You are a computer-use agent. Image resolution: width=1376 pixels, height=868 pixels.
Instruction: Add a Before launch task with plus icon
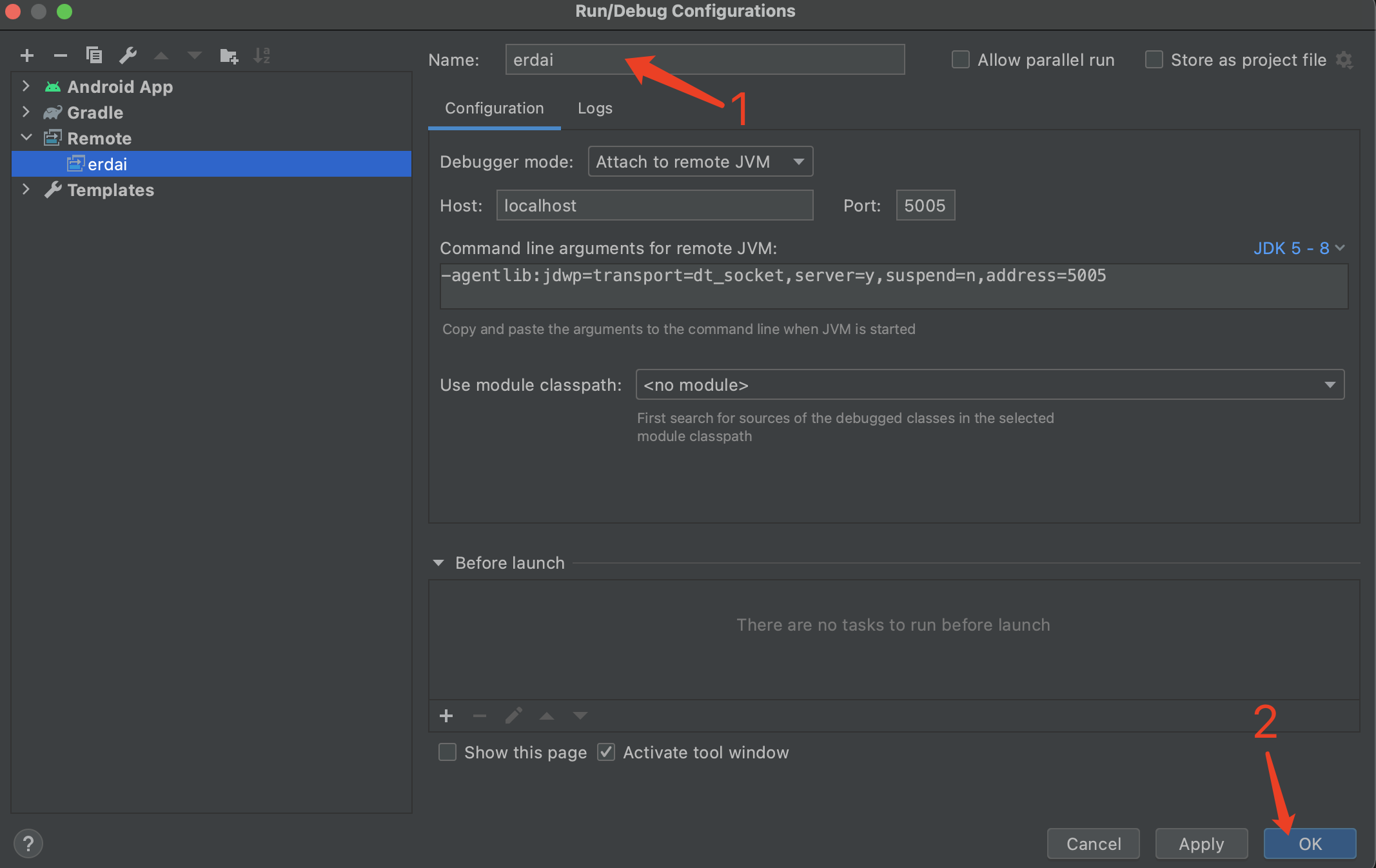point(446,716)
